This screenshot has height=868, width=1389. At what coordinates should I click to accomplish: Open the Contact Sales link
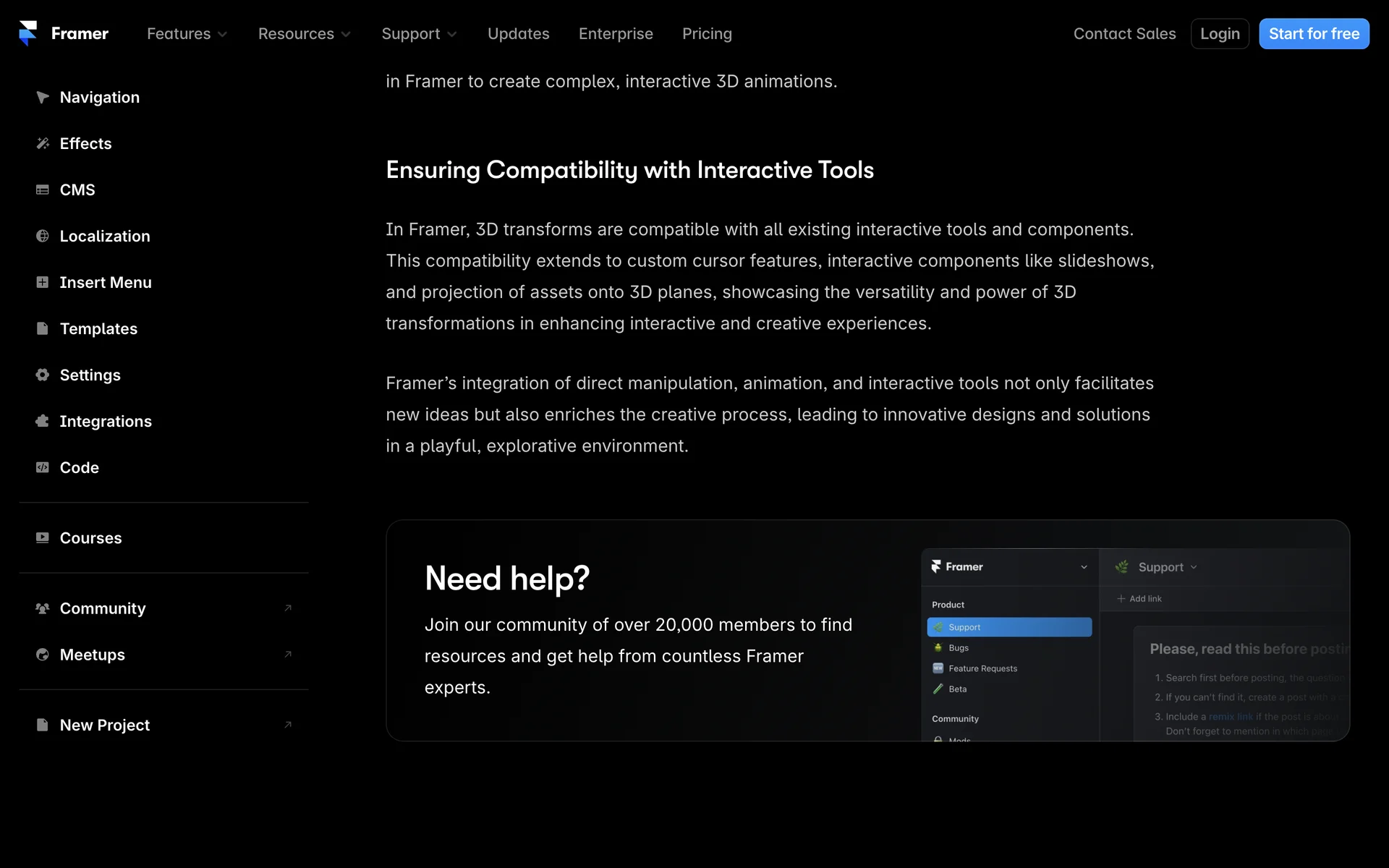pyautogui.click(x=1124, y=34)
